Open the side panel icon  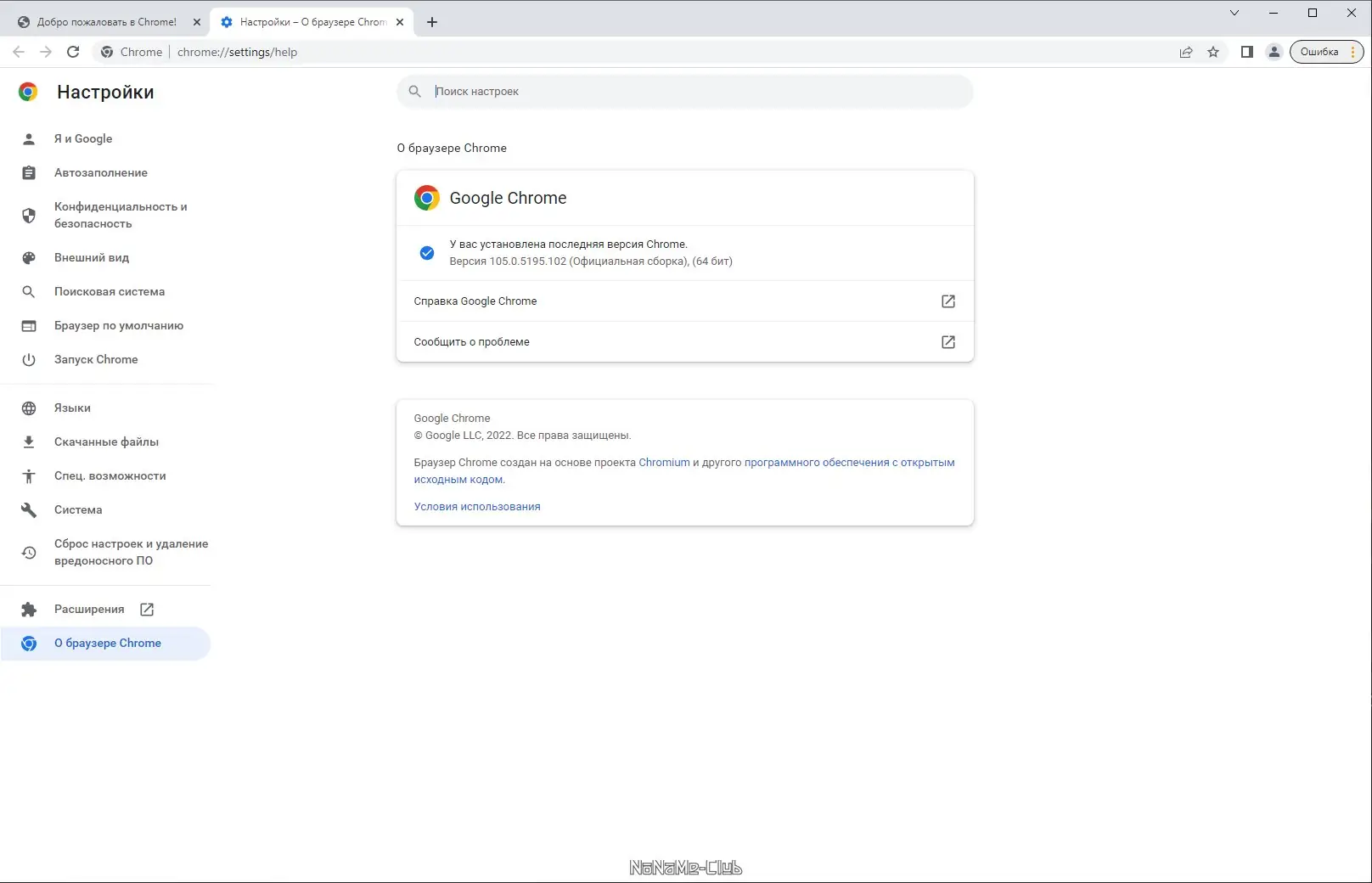point(1246,52)
